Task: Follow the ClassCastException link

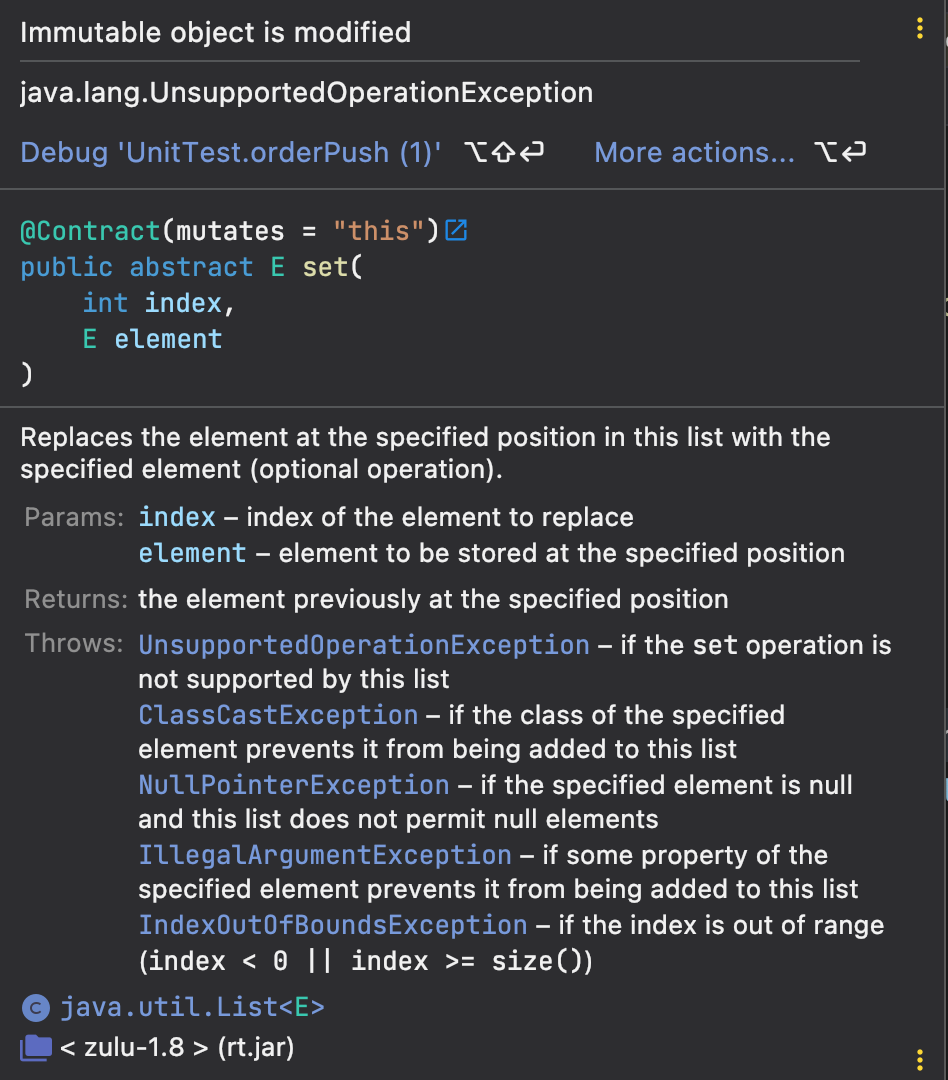Action: (x=278, y=715)
